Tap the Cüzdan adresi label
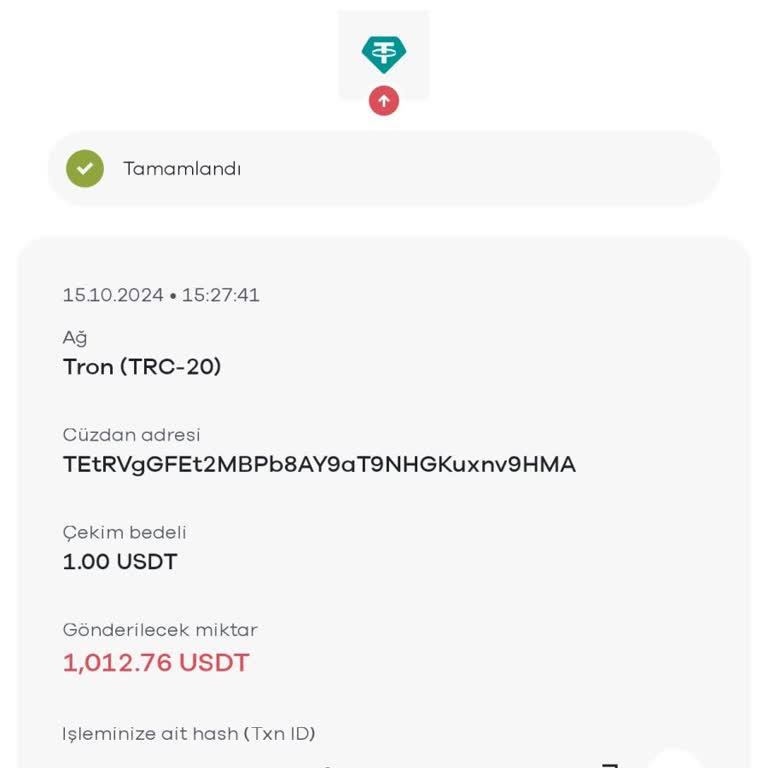Viewport: 768px width, 768px height. 132,435
